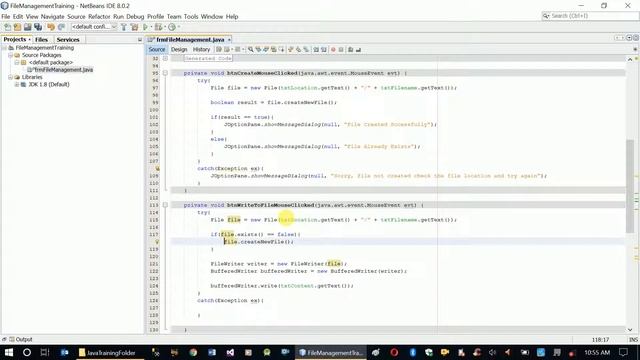Open Visual Studio taskbar icon
Screen dimensions: 640x360
click(x=230, y=352)
